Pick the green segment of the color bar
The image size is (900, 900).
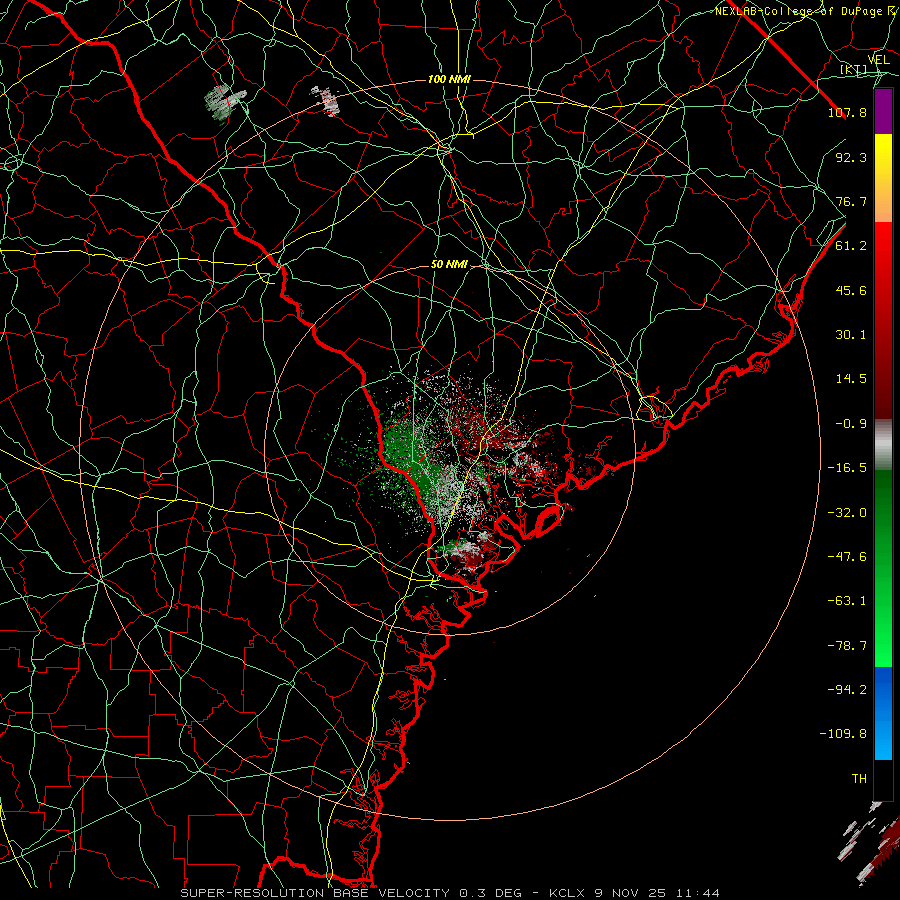pos(883,569)
